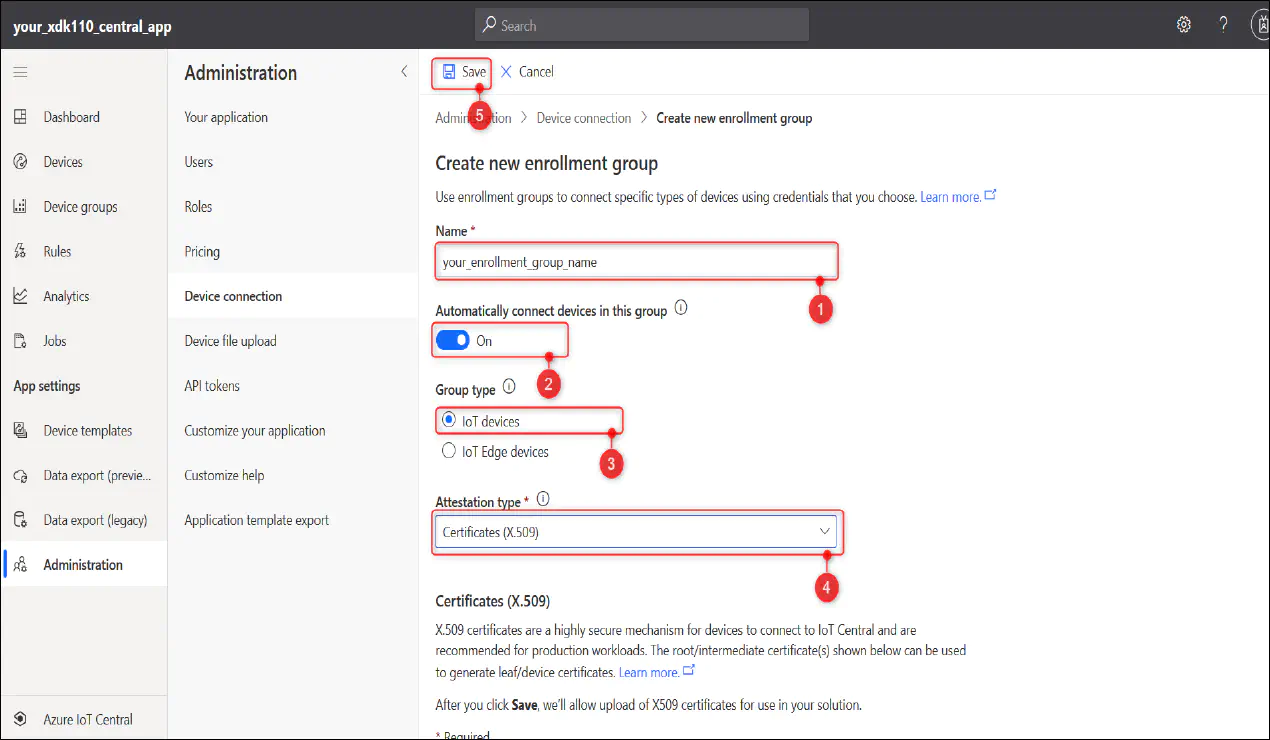The height and width of the screenshot is (740, 1270).
Task: Open the Pricing admin page
Action: tap(202, 252)
